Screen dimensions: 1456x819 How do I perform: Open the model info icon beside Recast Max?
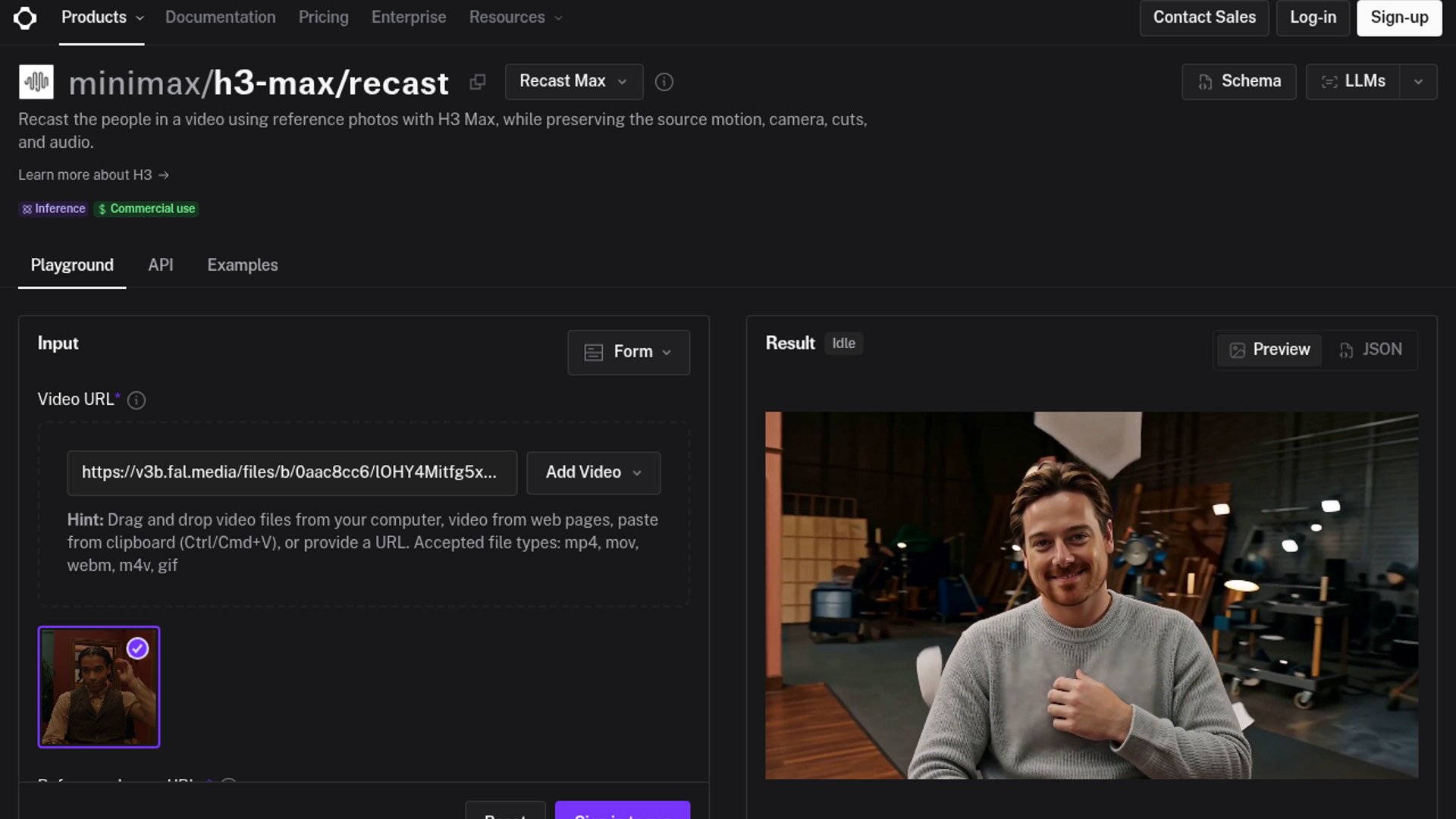(664, 82)
